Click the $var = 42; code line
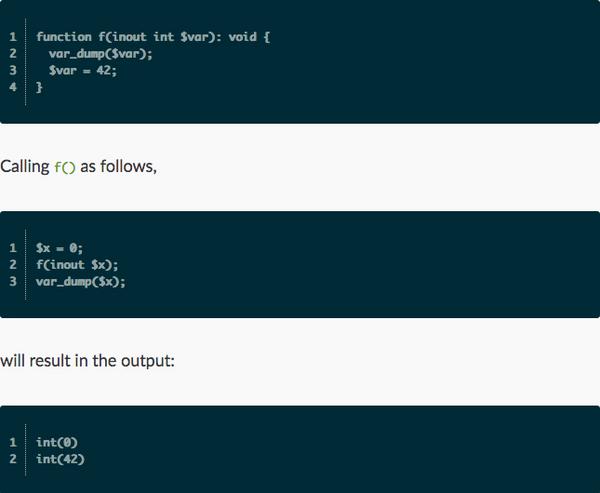 tap(83, 70)
